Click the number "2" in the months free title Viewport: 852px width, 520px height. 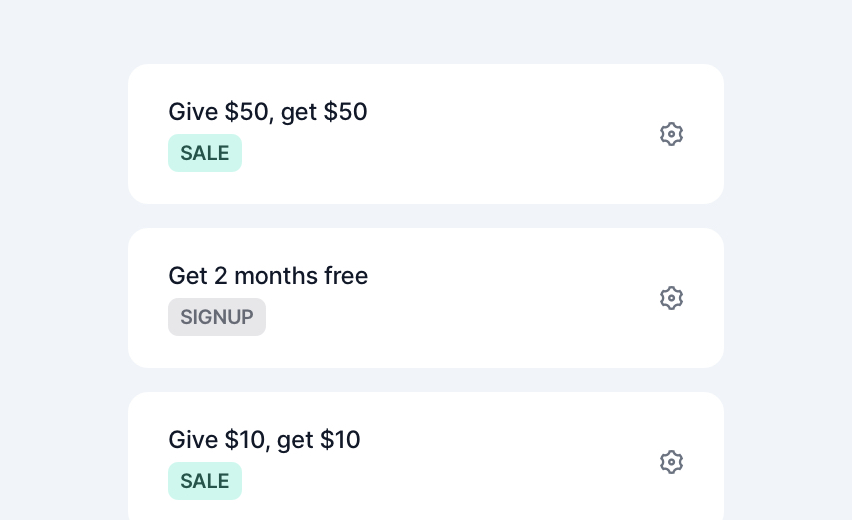click(221, 276)
